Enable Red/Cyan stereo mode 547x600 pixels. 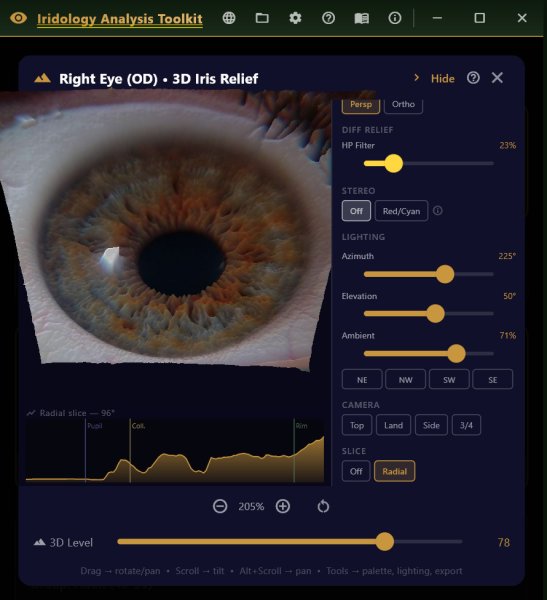tap(402, 211)
